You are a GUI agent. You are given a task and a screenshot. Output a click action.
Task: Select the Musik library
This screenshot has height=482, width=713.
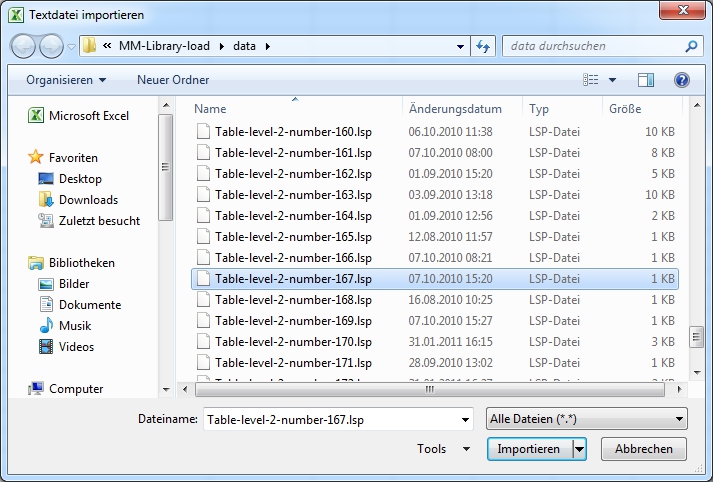75,326
